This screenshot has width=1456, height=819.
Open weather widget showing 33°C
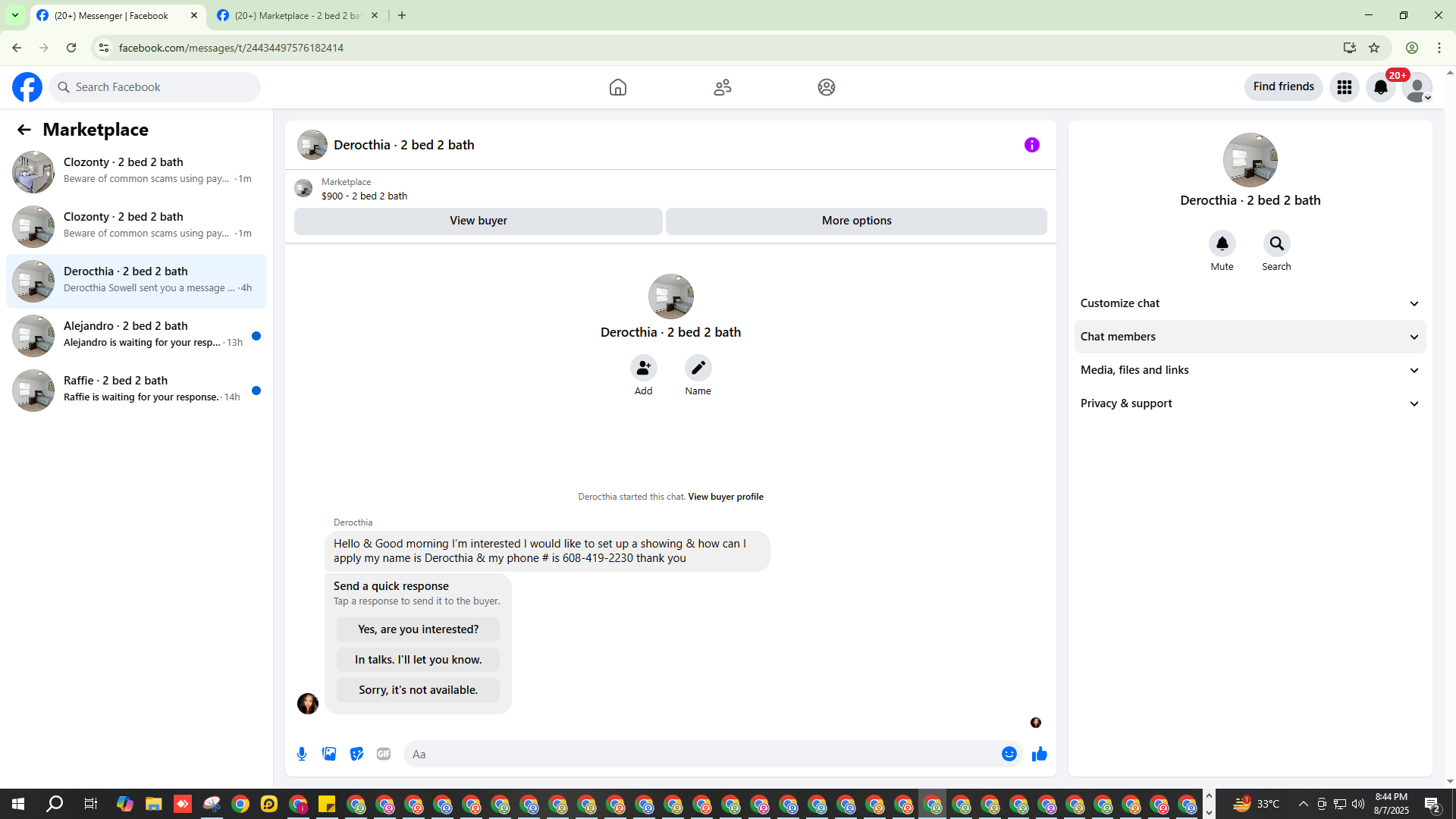coord(1256,804)
